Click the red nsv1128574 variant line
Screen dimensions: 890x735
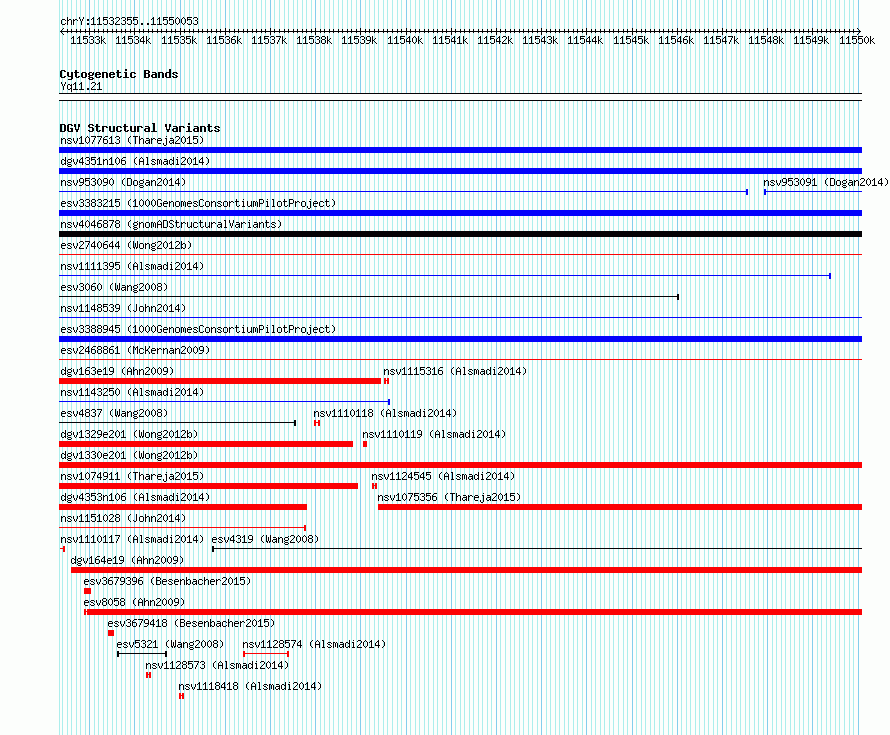tap(266, 654)
